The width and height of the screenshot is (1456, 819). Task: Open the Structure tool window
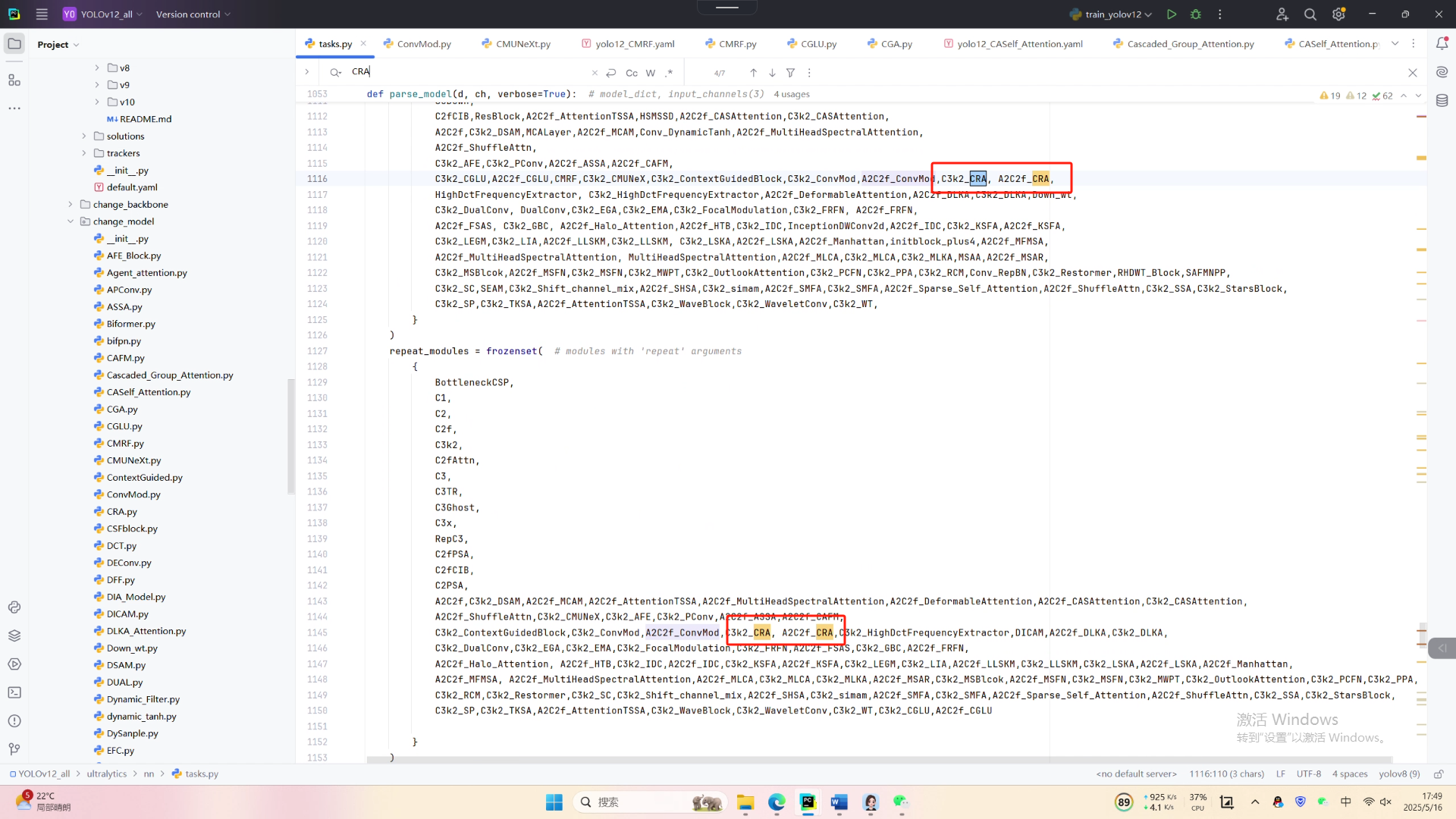coord(14,80)
